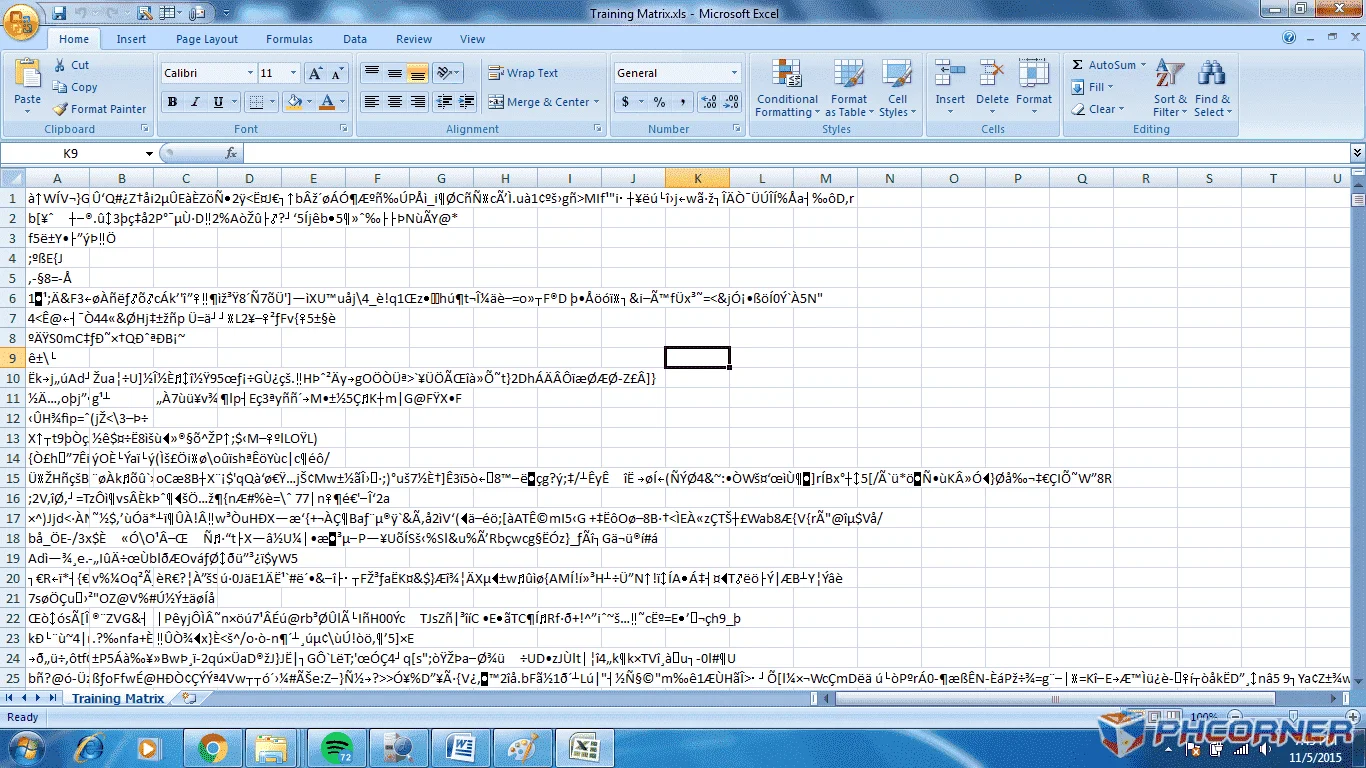This screenshot has width=1366, height=768.
Task: Click the AutoSum sigma icon
Action: tap(1078, 65)
